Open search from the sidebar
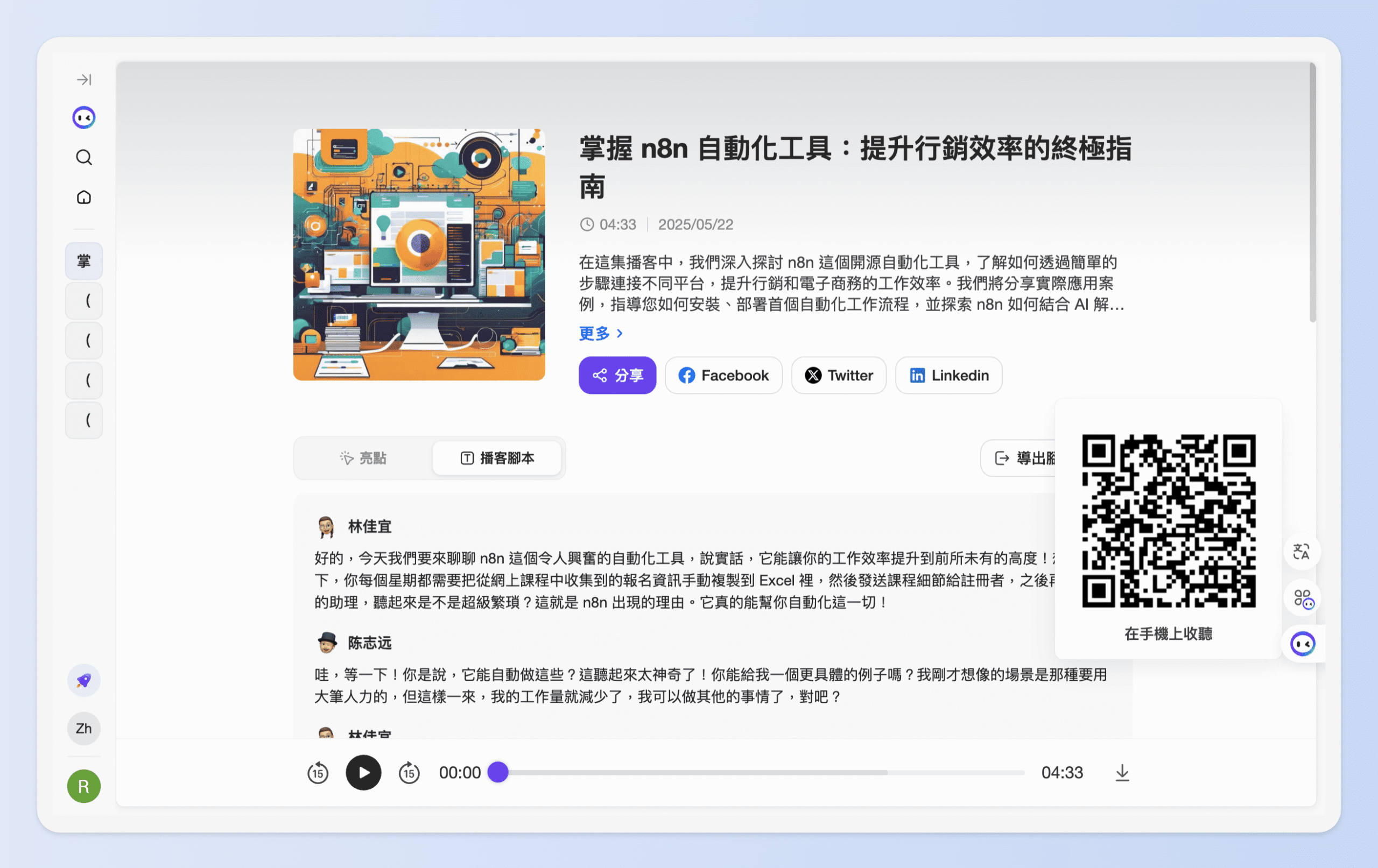Screen dimensions: 1378x868 tap(84, 157)
